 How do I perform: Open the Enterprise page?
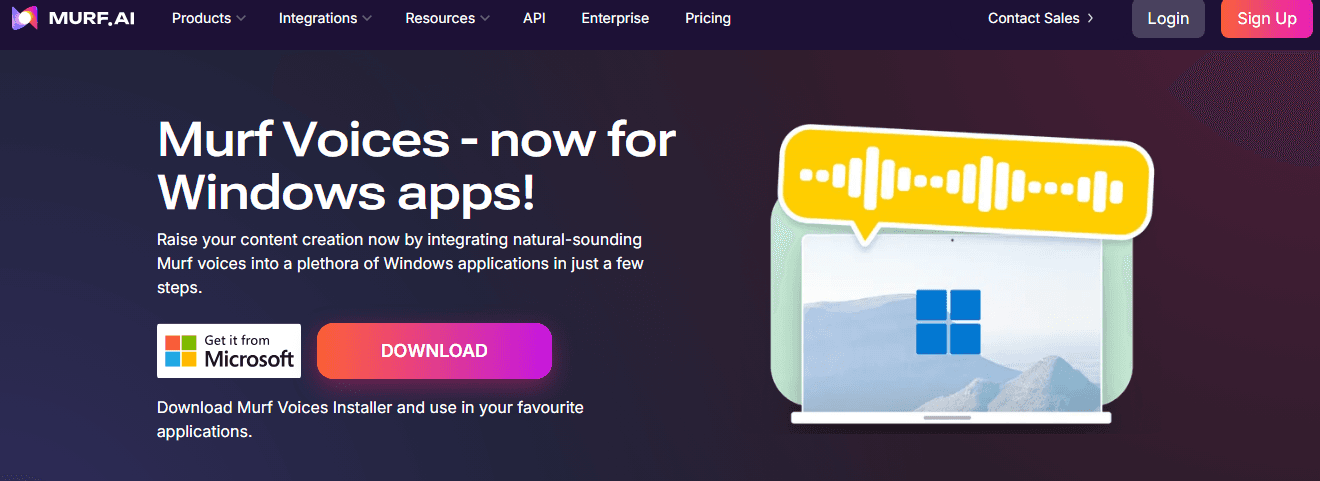point(615,18)
